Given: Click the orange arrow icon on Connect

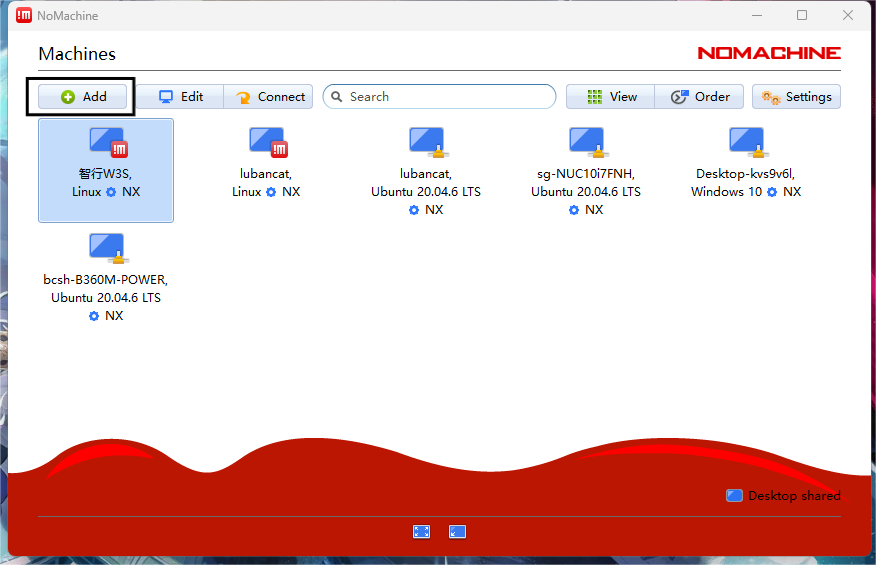Looking at the screenshot, I should (x=243, y=98).
